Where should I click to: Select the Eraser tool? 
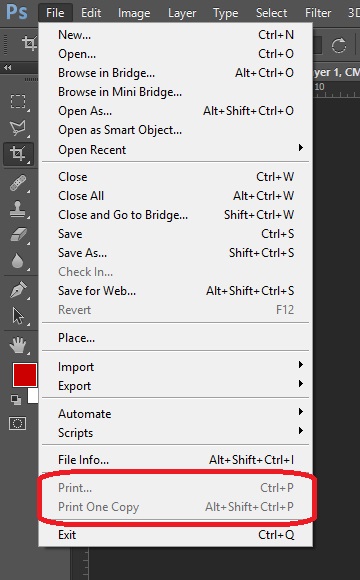click(18, 235)
